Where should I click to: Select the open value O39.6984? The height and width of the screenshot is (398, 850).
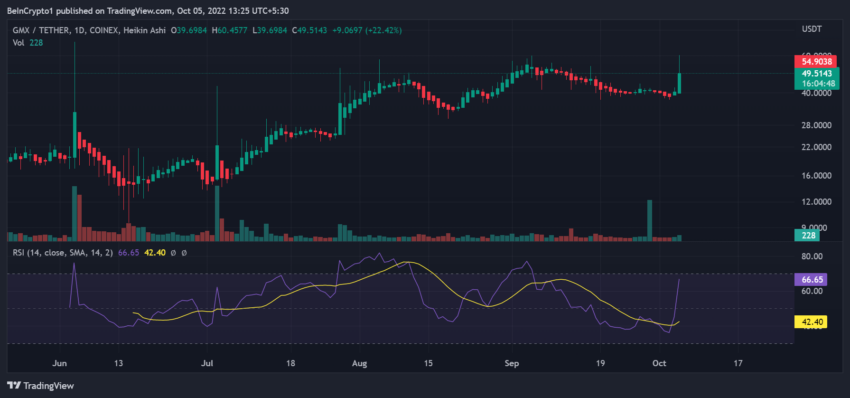(x=189, y=31)
